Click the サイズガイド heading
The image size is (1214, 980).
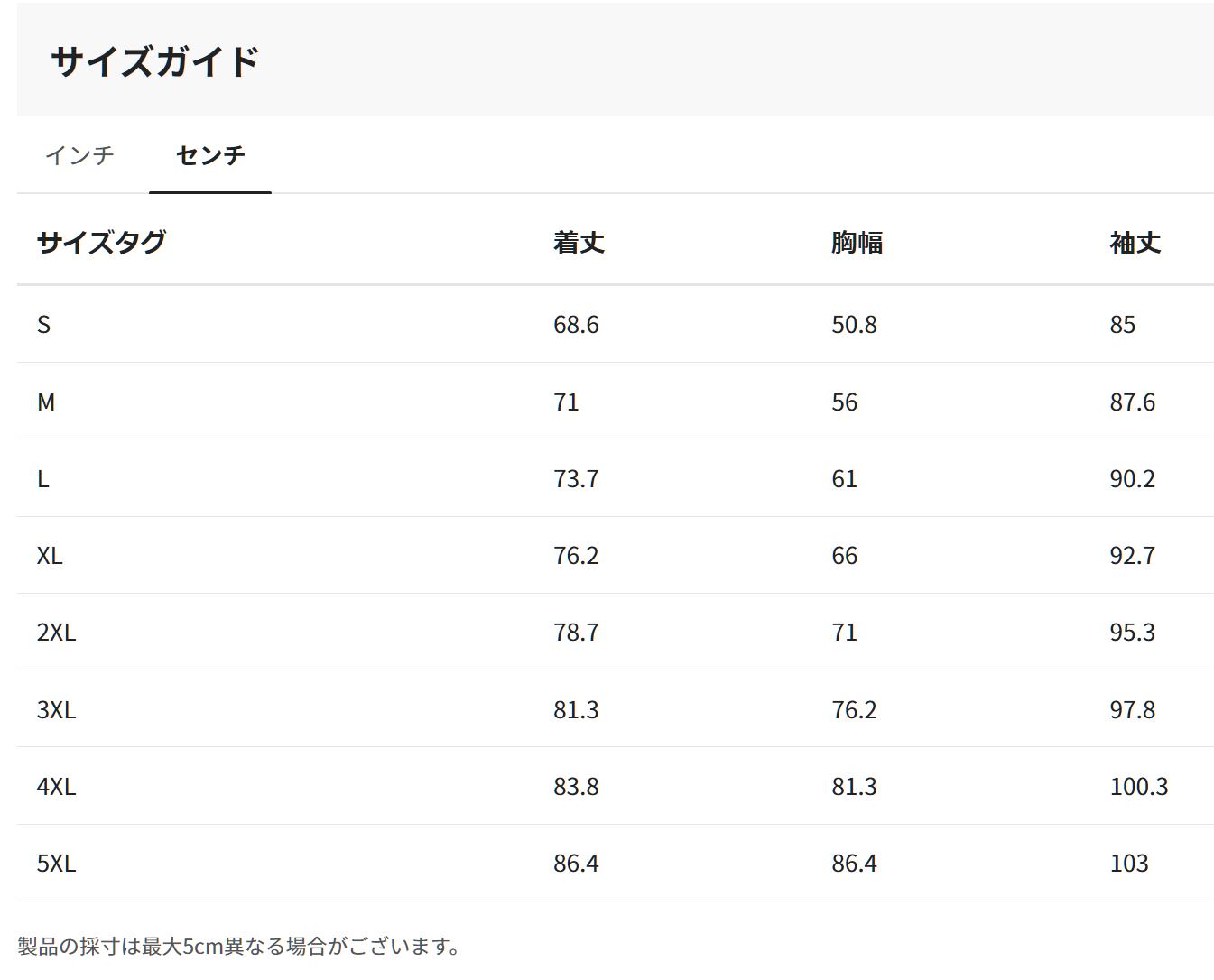pyautogui.click(x=155, y=61)
